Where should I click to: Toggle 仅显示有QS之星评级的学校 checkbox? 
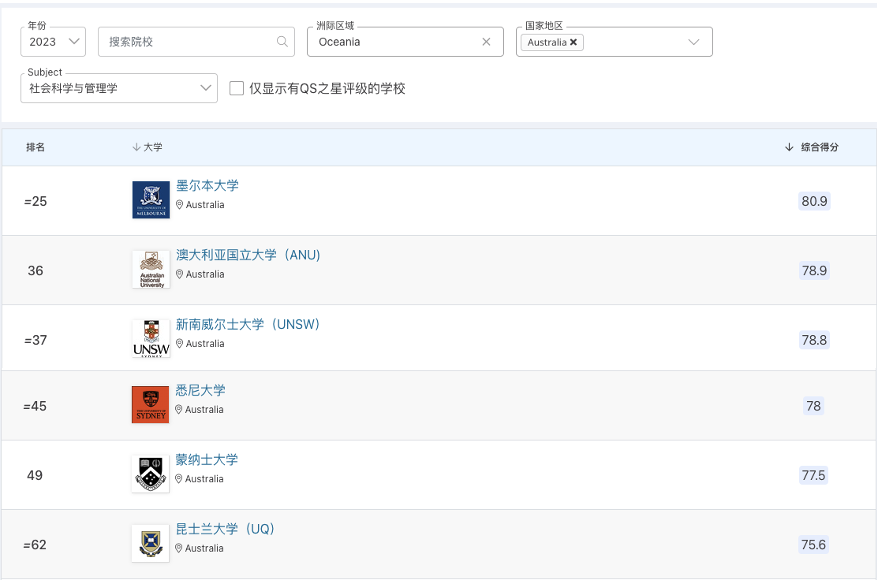[x=237, y=88]
